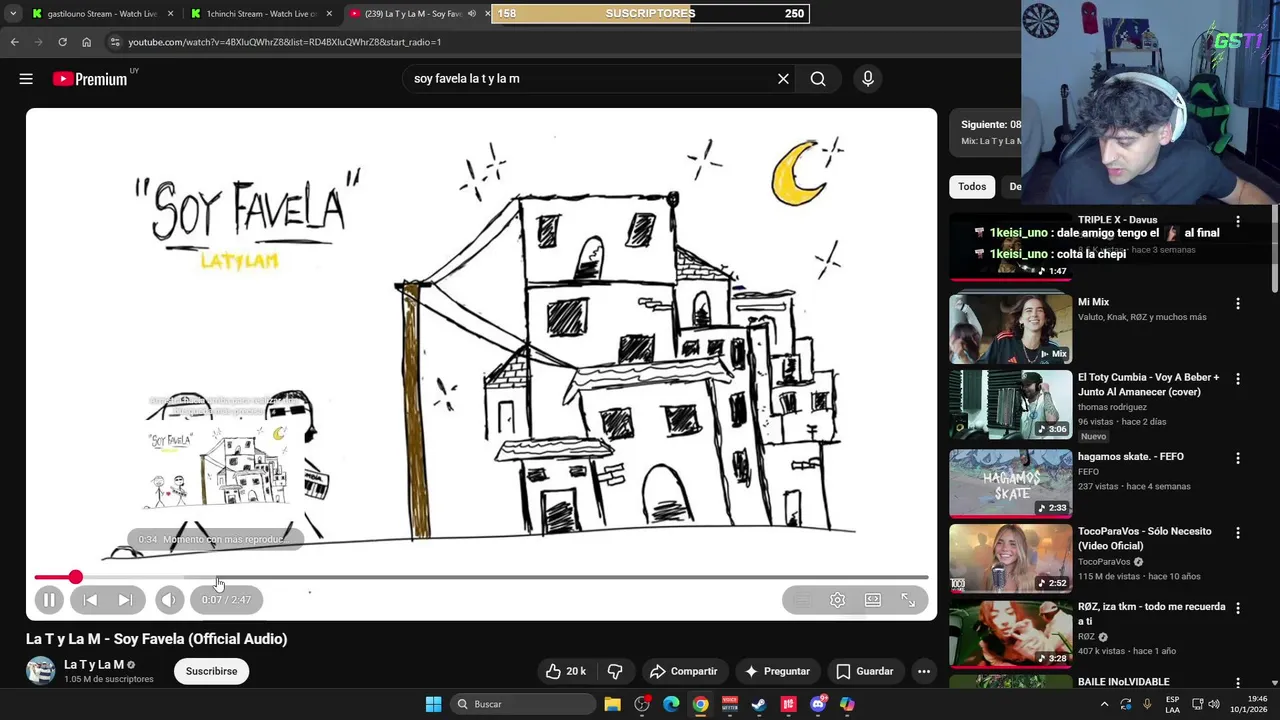Play the Mi Mix thumbnail
The image size is (1280, 720).
1010,329
